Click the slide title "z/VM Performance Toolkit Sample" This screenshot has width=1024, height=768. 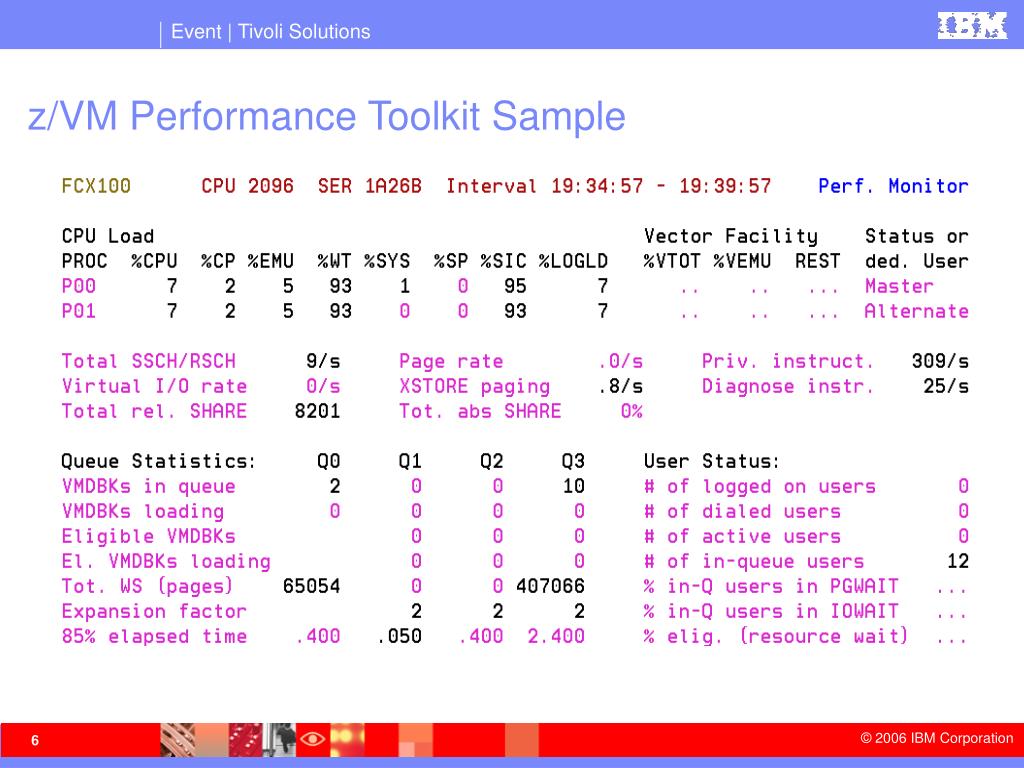tap(327, 116)
